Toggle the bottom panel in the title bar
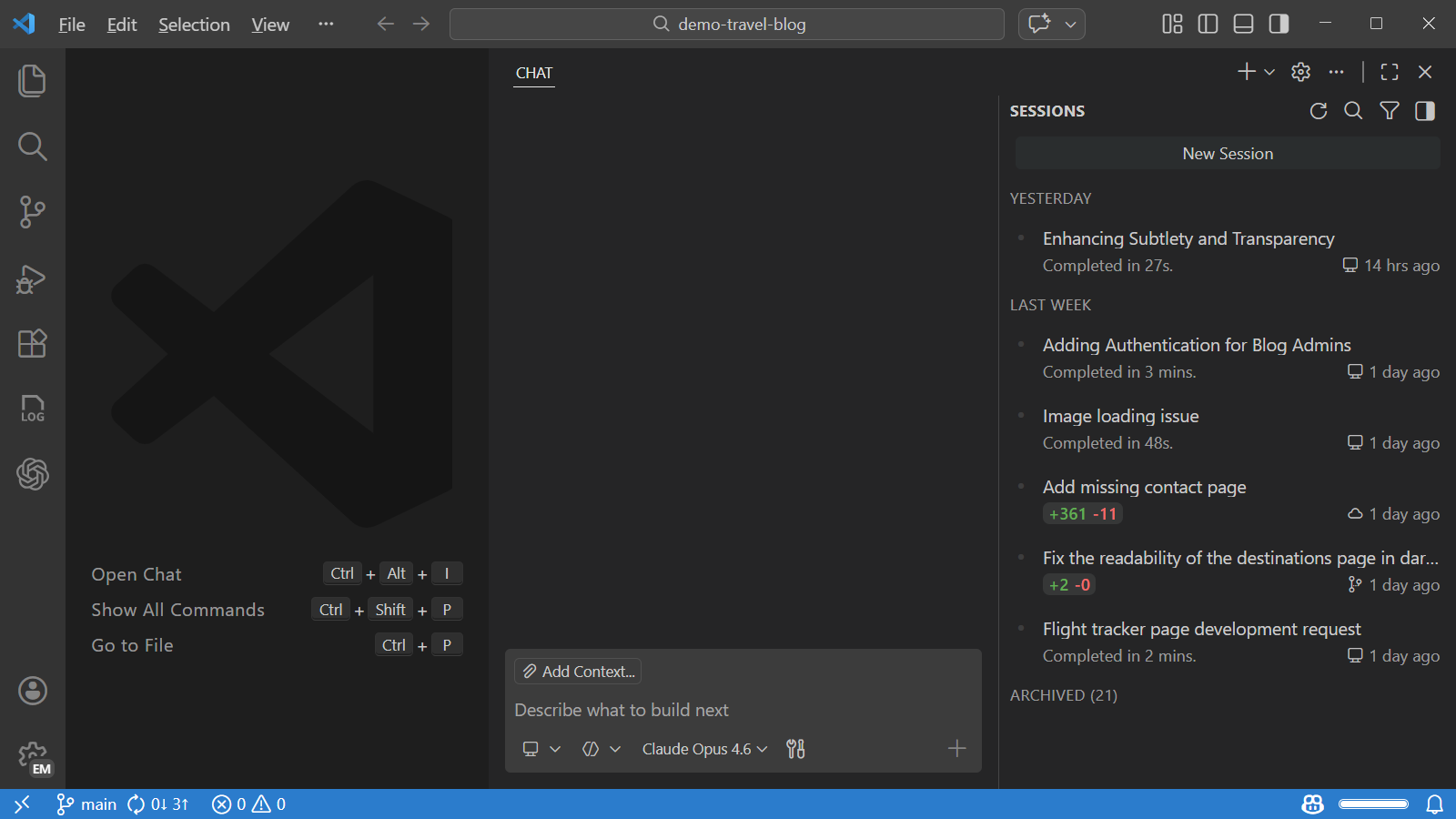The height and width of the screenshot is (819, 1456). point(1243,25)
